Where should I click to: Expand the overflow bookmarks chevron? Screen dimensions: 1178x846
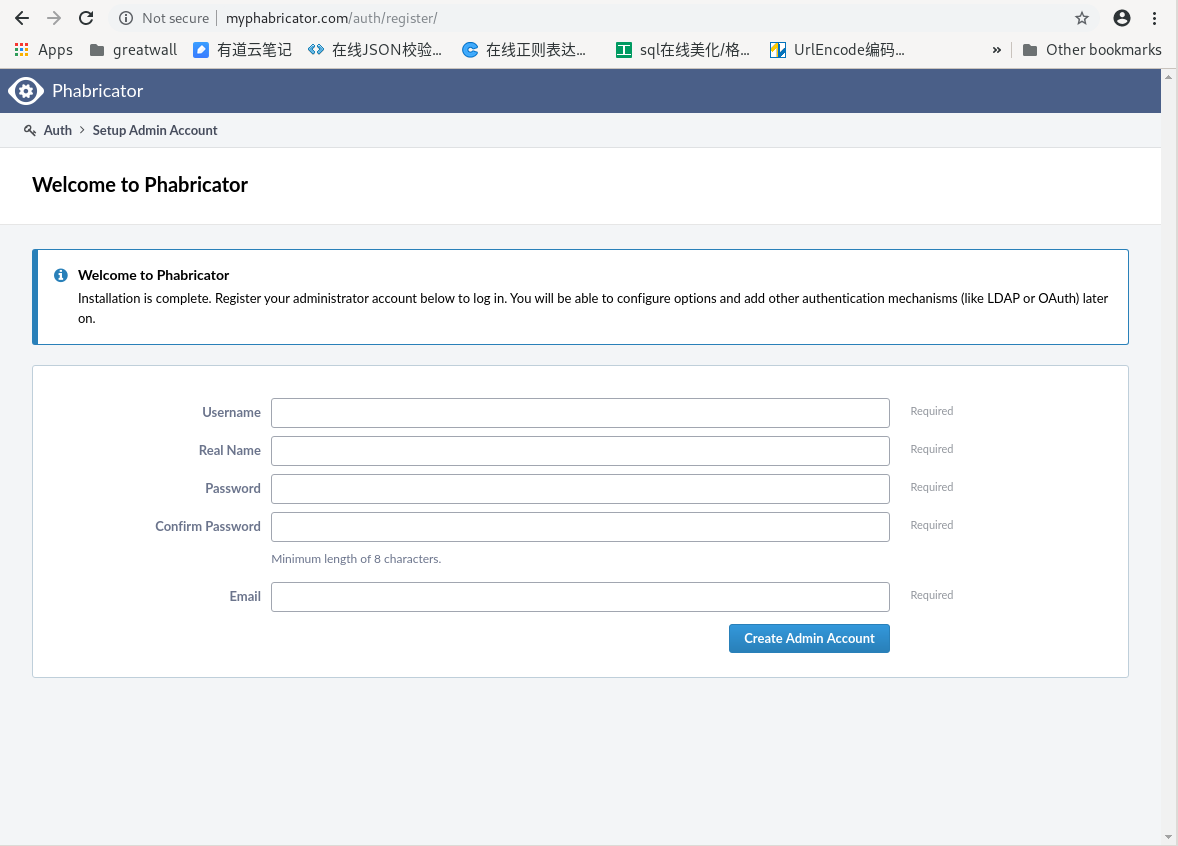point(996,49)
